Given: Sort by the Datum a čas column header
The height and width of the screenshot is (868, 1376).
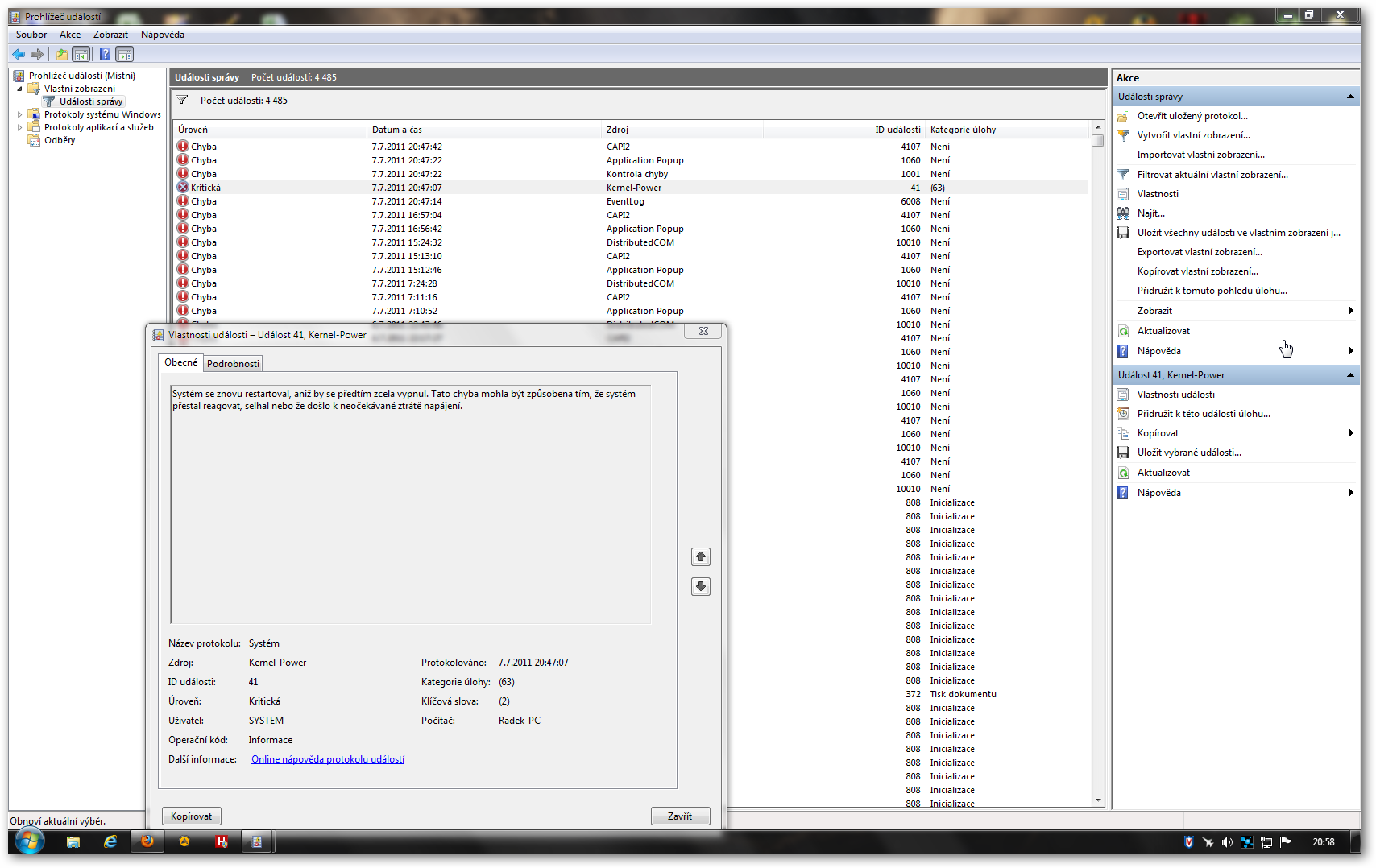Looking at the screenshot, I should 485,130.
